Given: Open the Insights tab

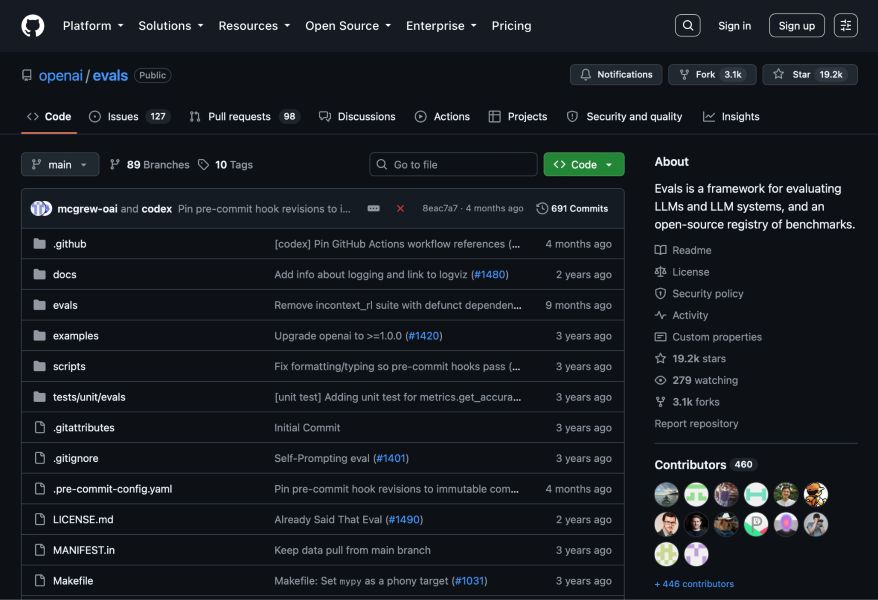Looking at the screenshot, I should pos(731,116).
